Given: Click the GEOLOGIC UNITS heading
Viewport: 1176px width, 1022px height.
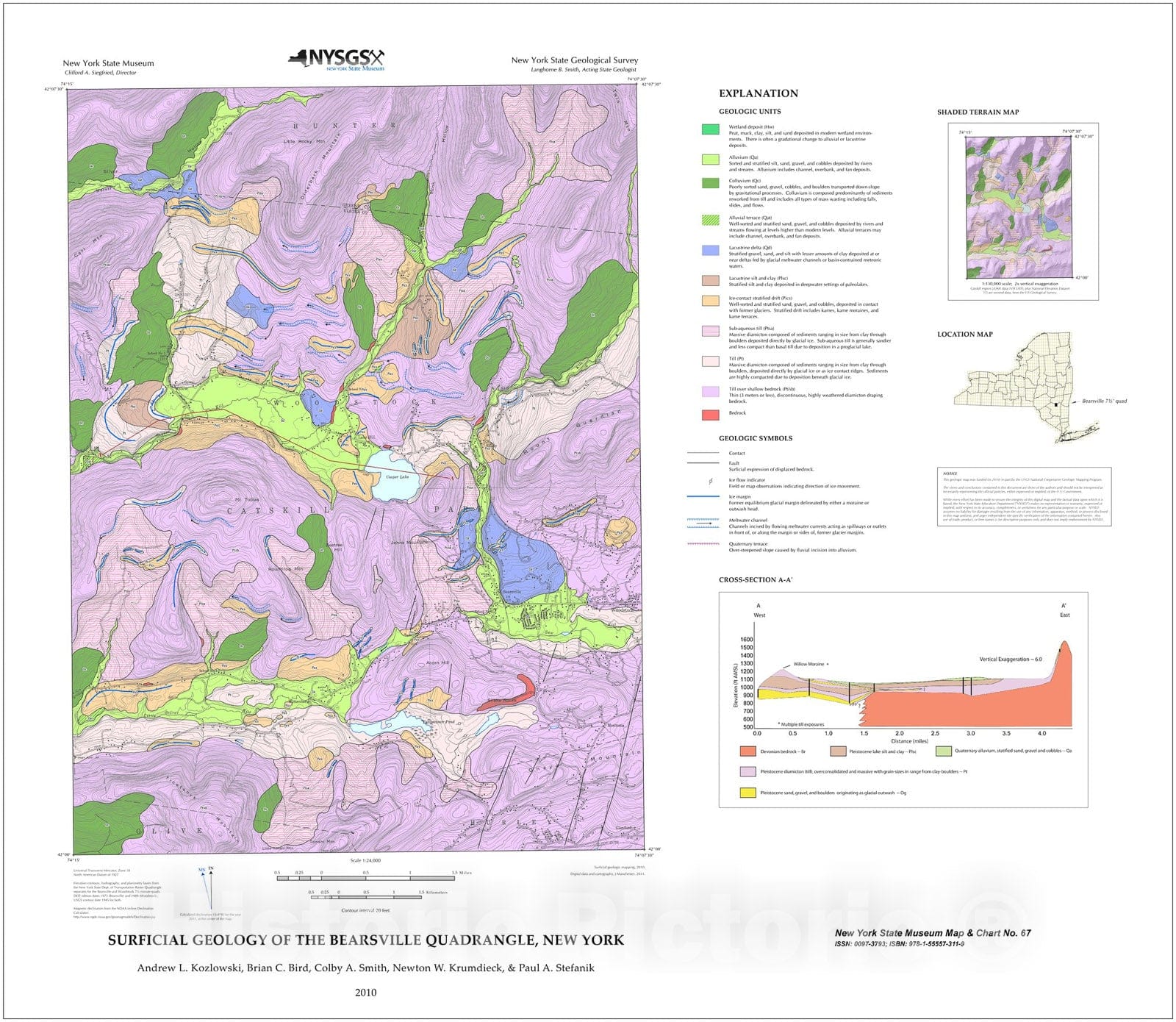Looking at the screenshot, I should click(750, 112).
